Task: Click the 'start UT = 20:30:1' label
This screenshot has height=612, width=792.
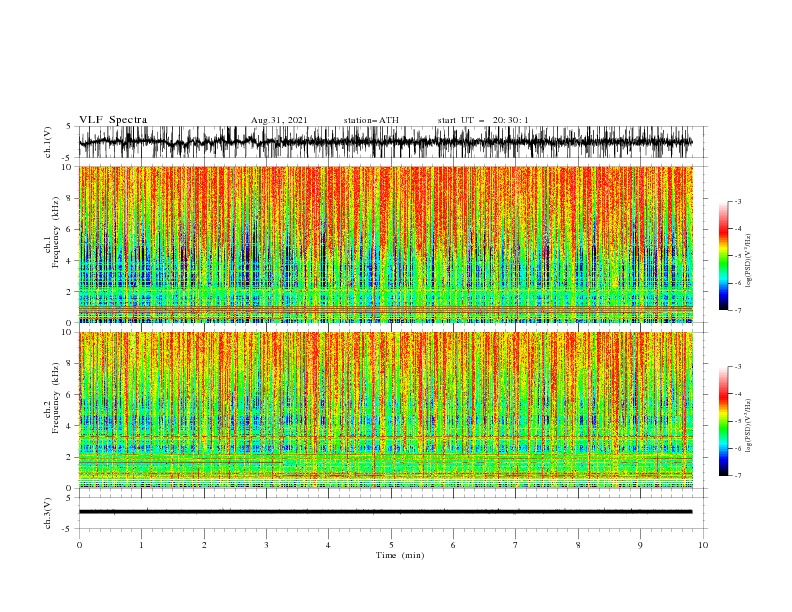Action: tap(483, 120)
